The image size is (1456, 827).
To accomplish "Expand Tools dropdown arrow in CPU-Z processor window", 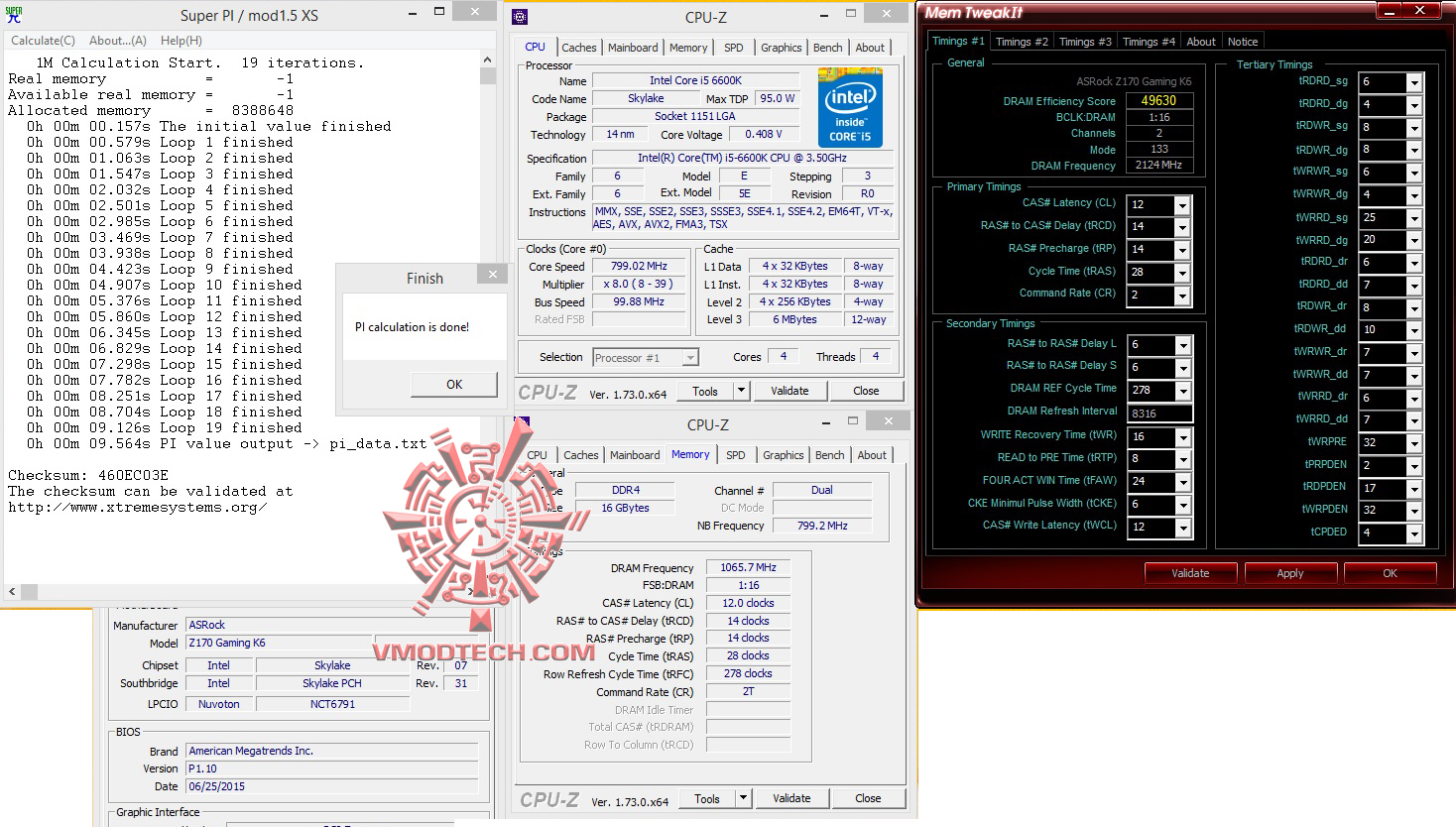I will (x=741, y=391).
